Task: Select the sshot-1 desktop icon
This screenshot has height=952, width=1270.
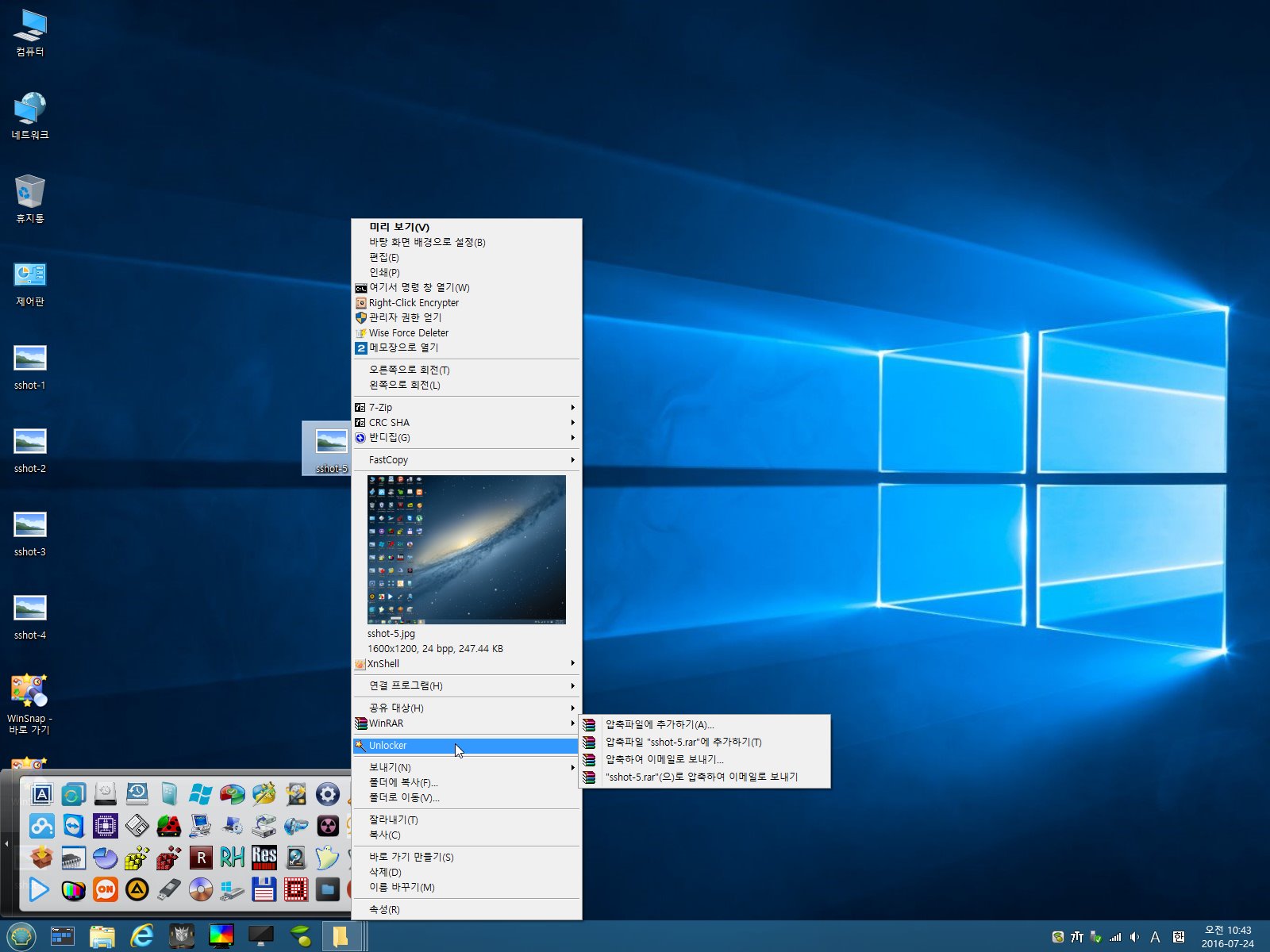Action: (30, 367)
